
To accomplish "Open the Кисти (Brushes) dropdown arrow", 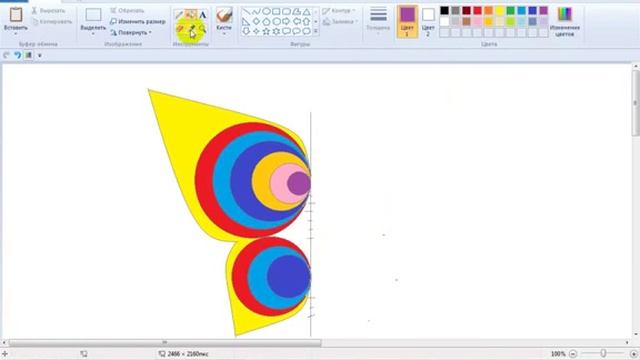I will click(224, 34).
